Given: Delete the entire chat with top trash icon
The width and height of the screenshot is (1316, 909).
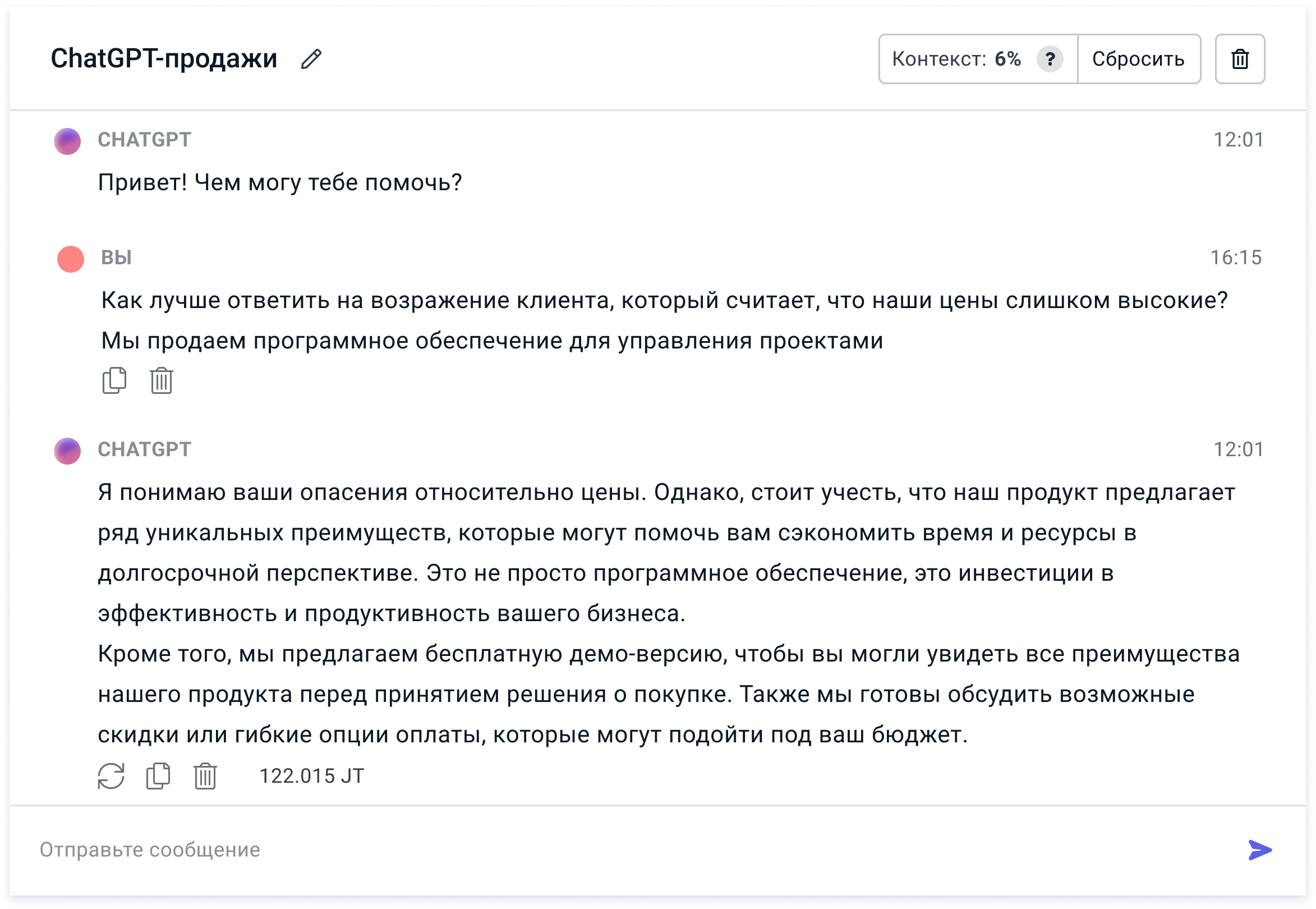Looking at the screenshot, I should (1240, 59).
